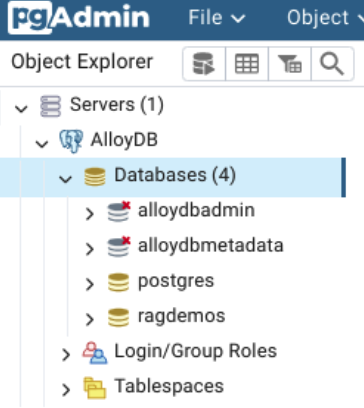Click the Servers group icon
Image resolution: width=364 pixels, height=408 pixels.
point(51,106)
